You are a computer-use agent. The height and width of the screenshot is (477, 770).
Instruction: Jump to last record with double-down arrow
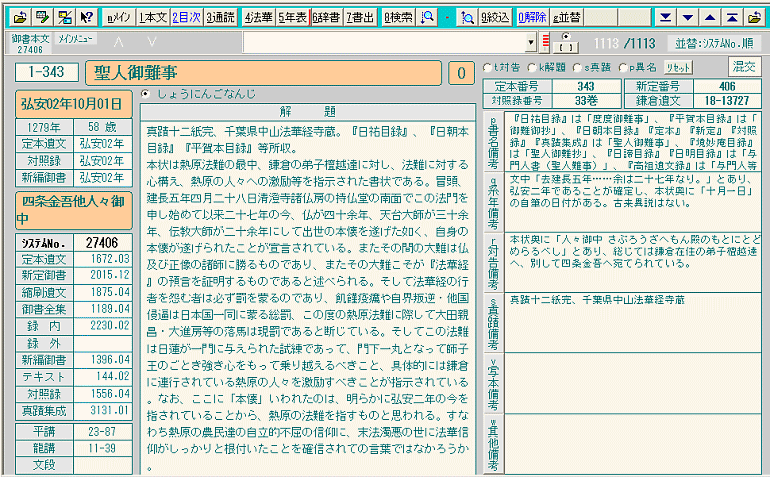point(666,17)
